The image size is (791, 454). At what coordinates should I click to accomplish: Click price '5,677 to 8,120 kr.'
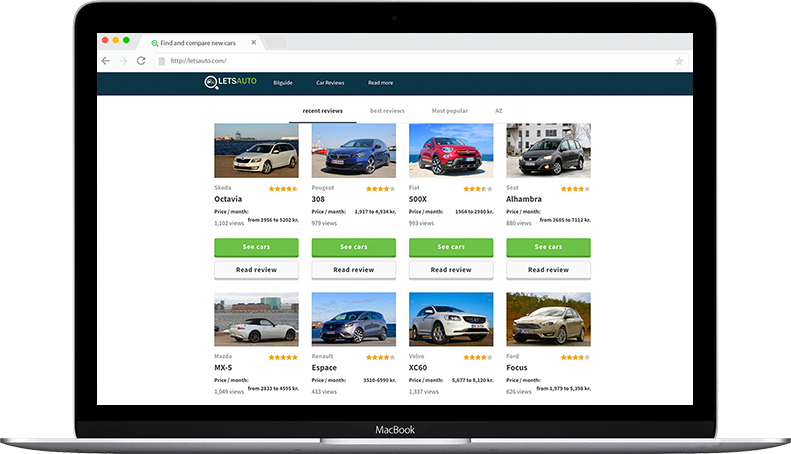[472, 380]
